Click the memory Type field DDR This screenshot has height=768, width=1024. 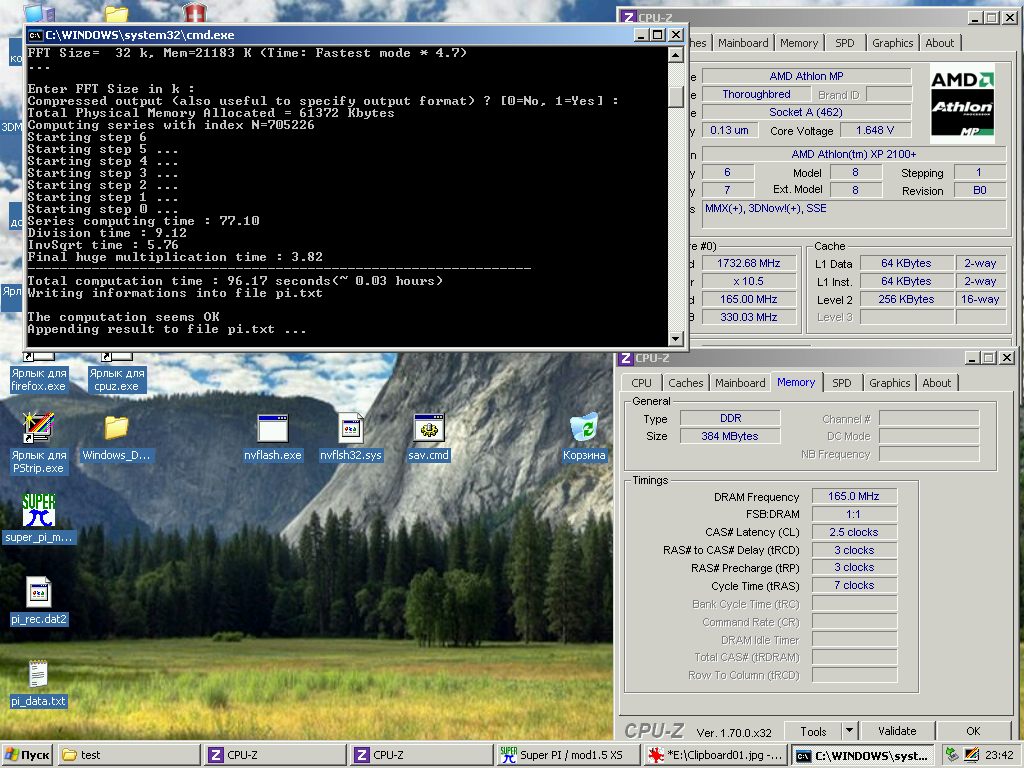[x=730, y=418]
